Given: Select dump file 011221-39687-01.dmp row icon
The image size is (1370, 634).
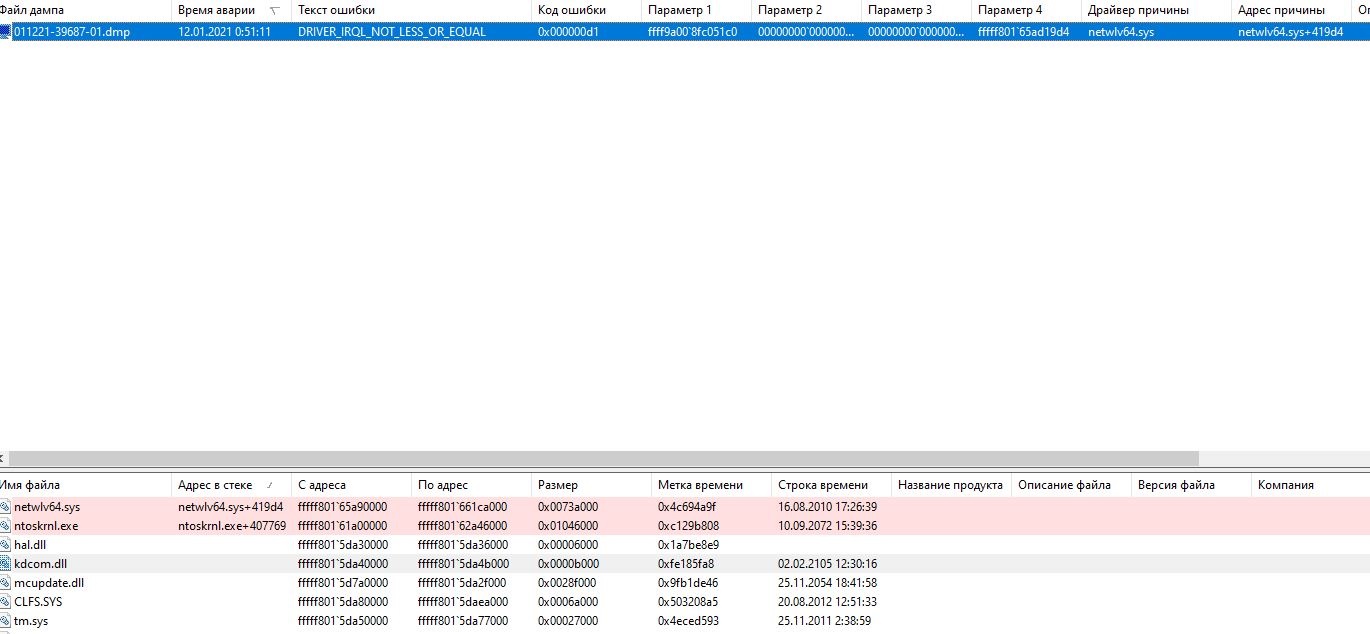Looking at the screenshot, I should [x=6, y=31].
